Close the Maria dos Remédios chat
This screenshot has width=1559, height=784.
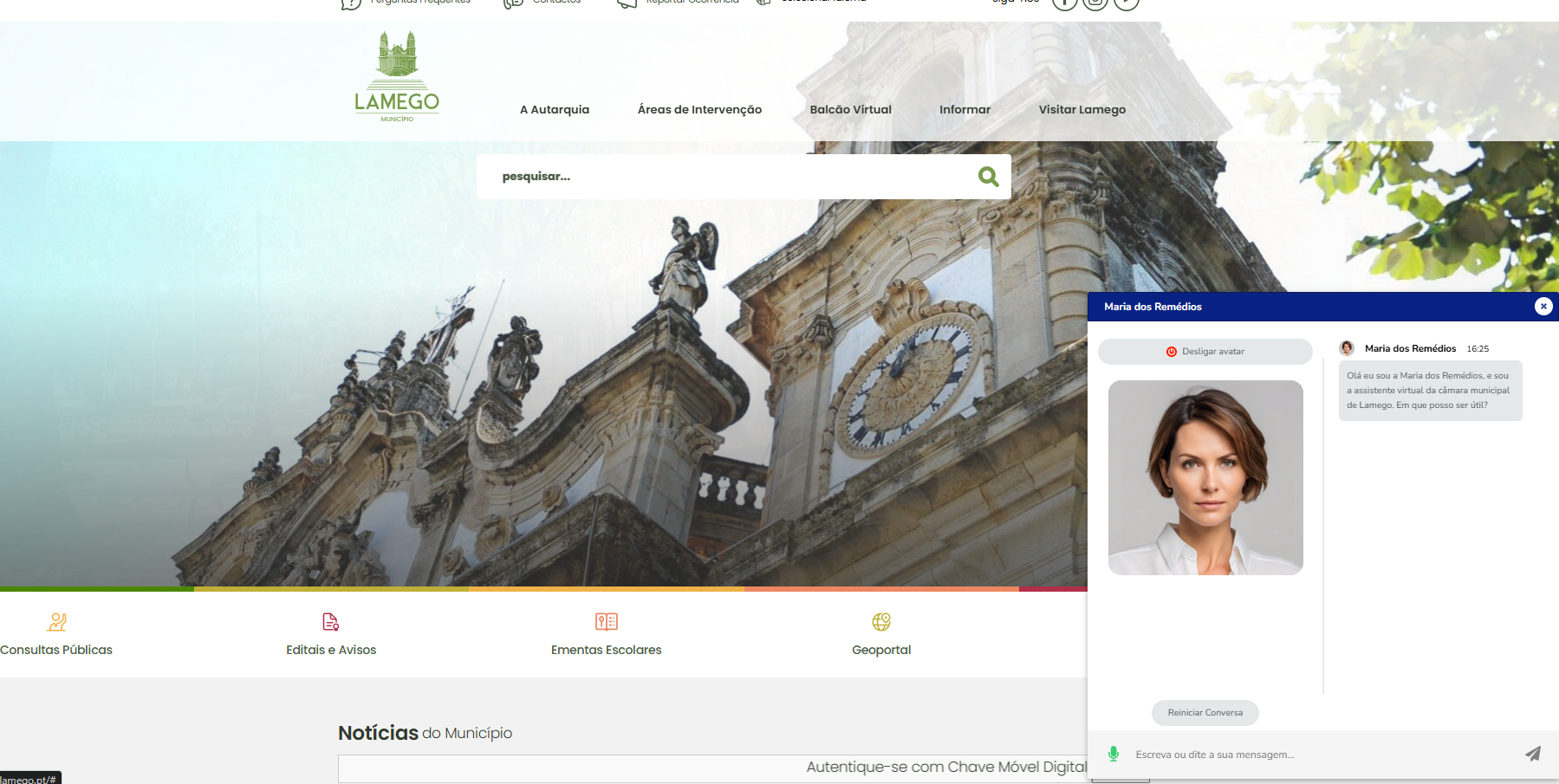pos(1543,307)
